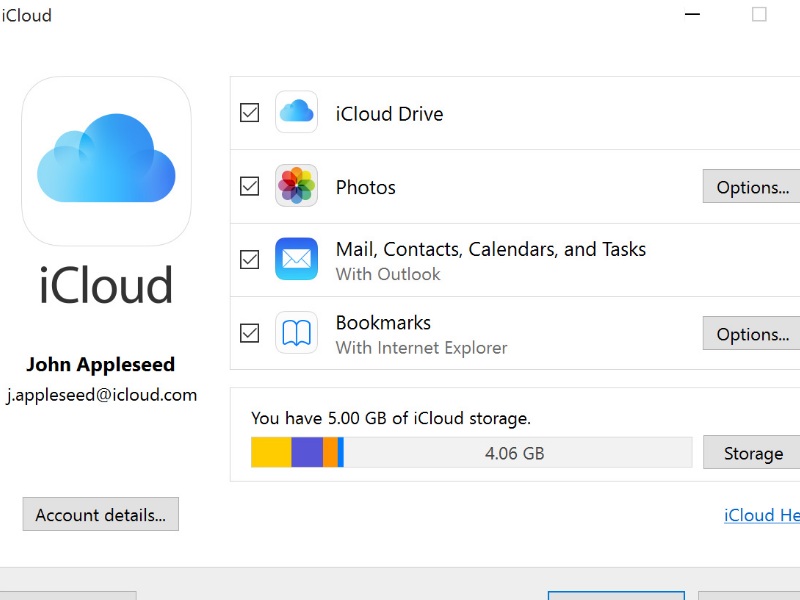The width and height of the screenshot is (800, 600).
Task: Click the 'With Internet Explorer' subtitle
Action: (x=421, y=348)
